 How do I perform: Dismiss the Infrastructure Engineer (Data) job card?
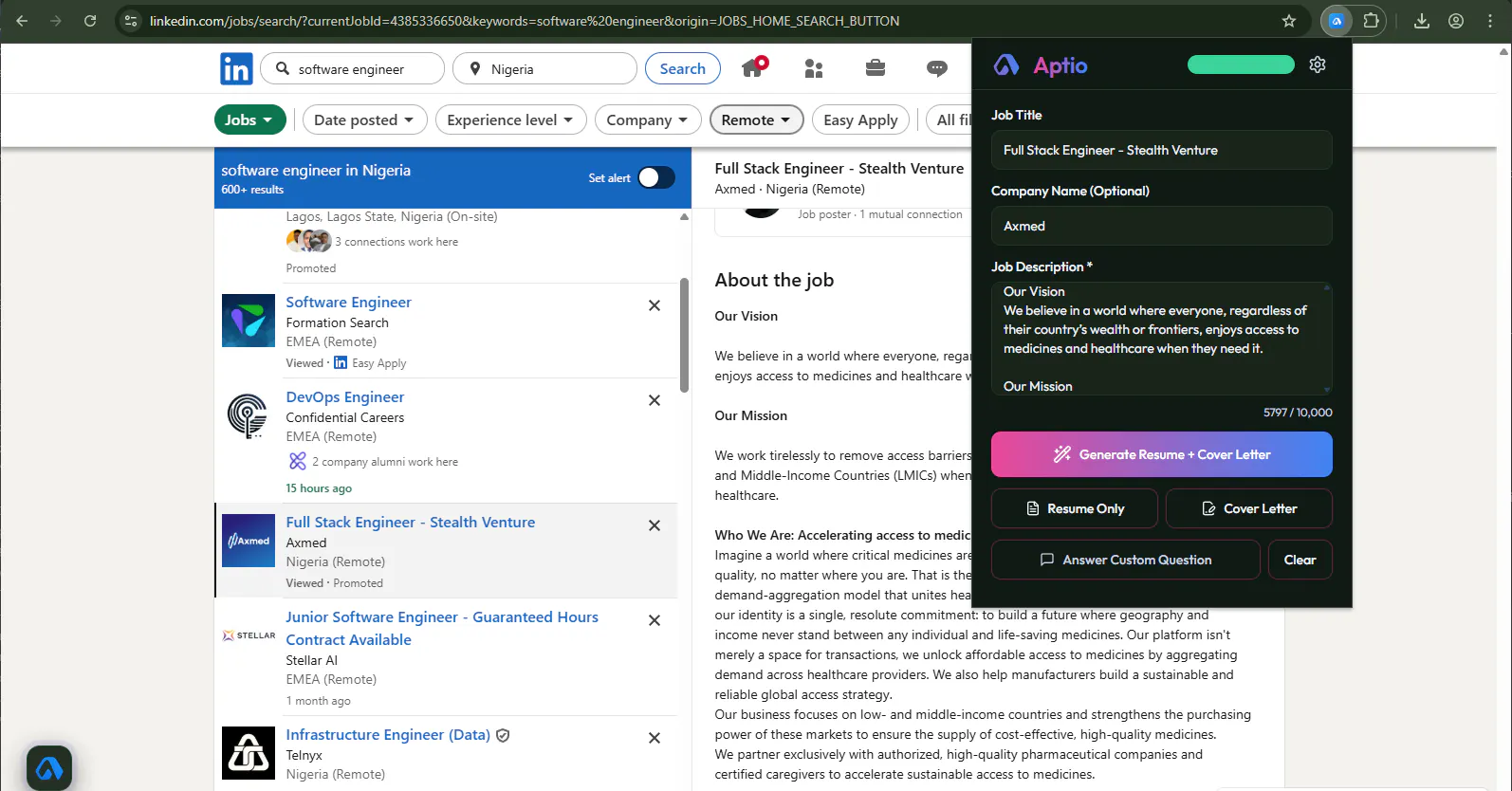click(655, 738)
